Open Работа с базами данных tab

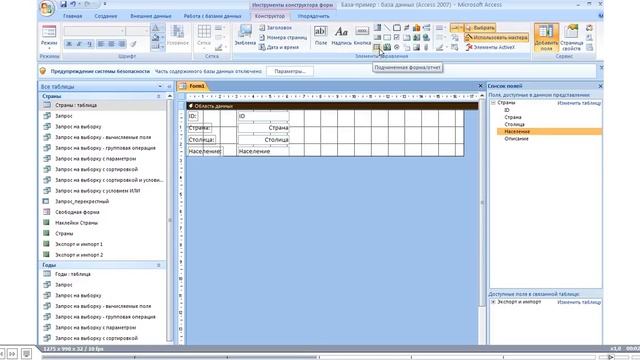(213, 16)
